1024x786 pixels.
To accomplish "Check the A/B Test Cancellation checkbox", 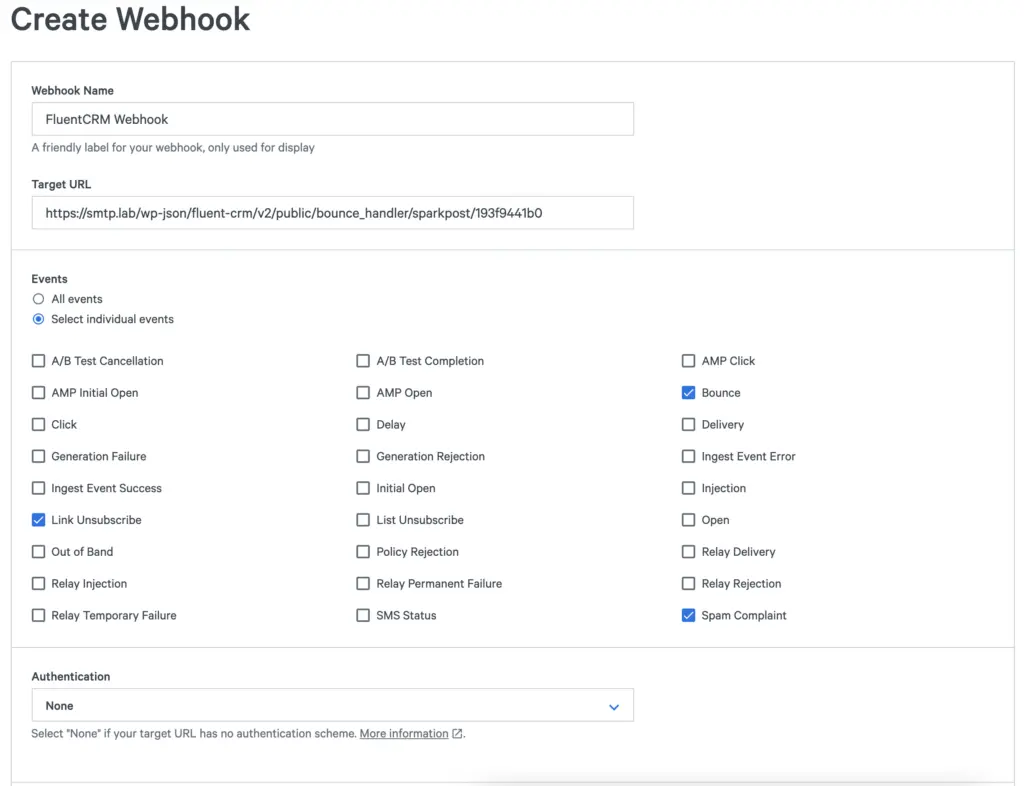I will (x=39, y=361).
